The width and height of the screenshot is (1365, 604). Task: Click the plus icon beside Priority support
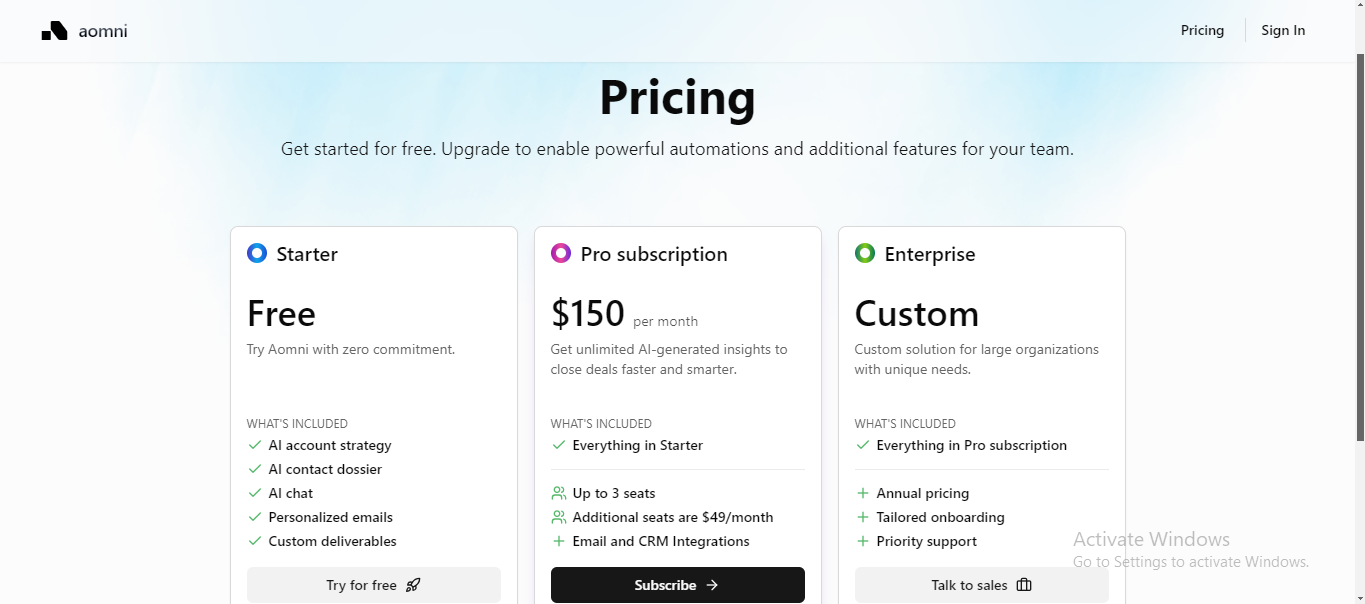coord(863,541)
